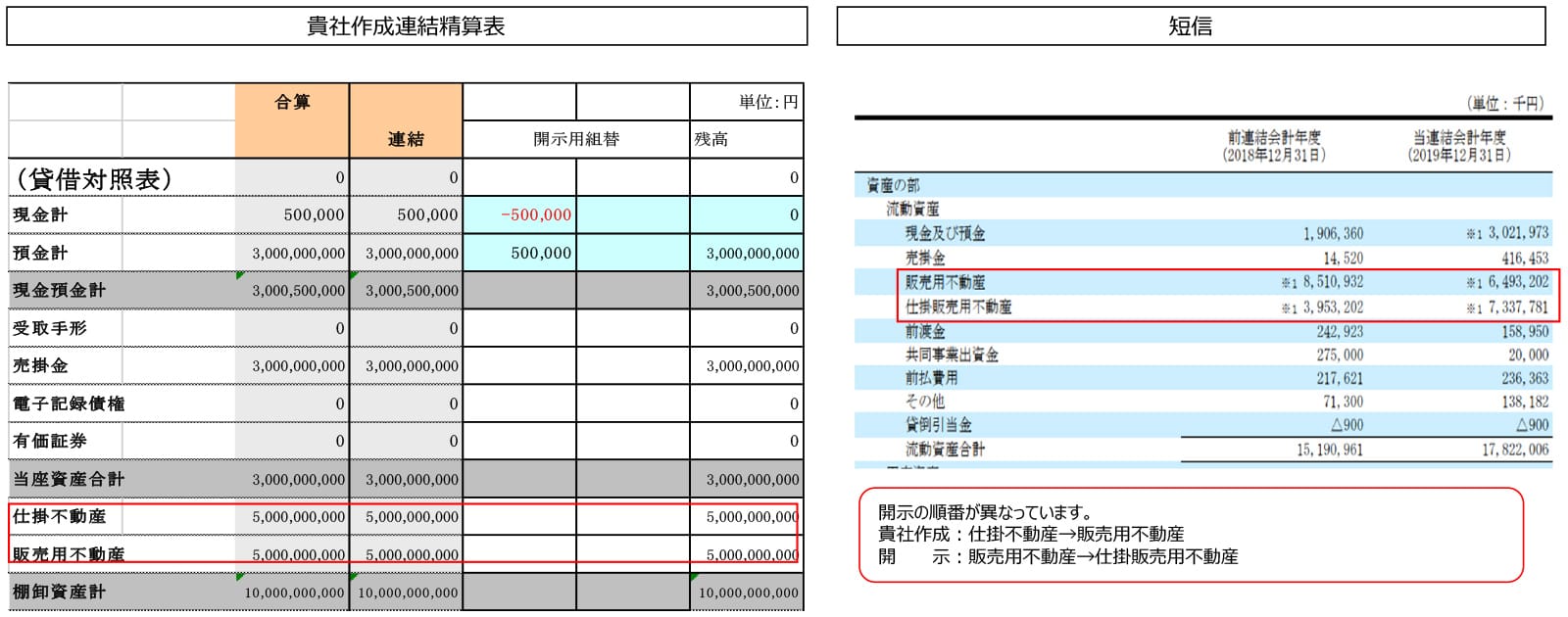This screenshot has height=617, width=1568.
Task: Select the red -500,000 cell in 現金計 row
Action: (x=519, y=214)
